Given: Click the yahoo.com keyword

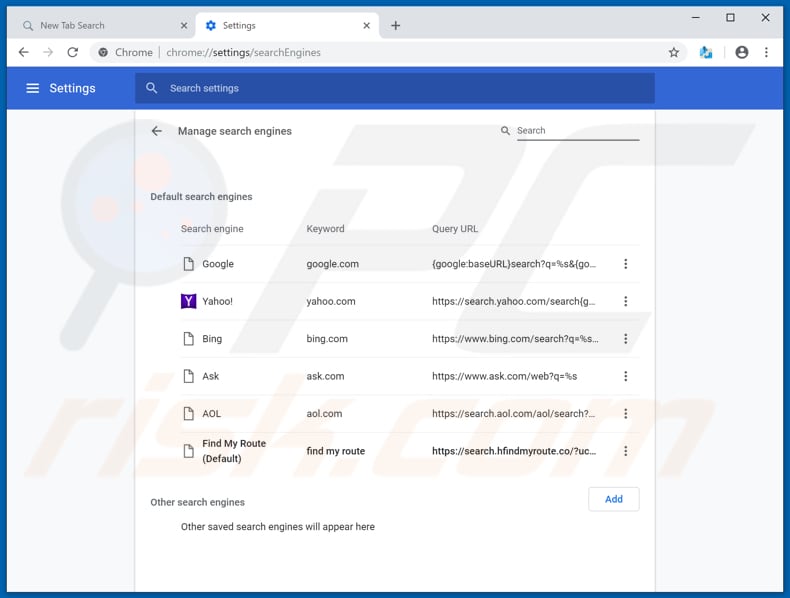Looking at the screenshot, I should [x=331, y=301].
